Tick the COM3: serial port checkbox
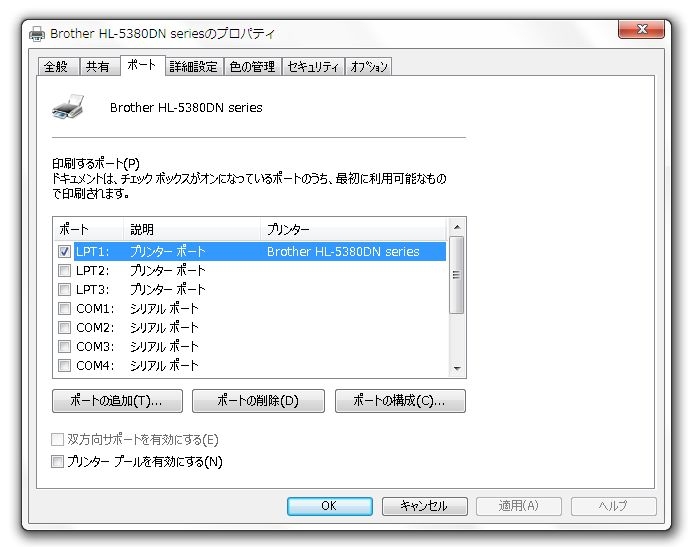Viewport: 688px width, 547px height. click(x=64, y=347)
